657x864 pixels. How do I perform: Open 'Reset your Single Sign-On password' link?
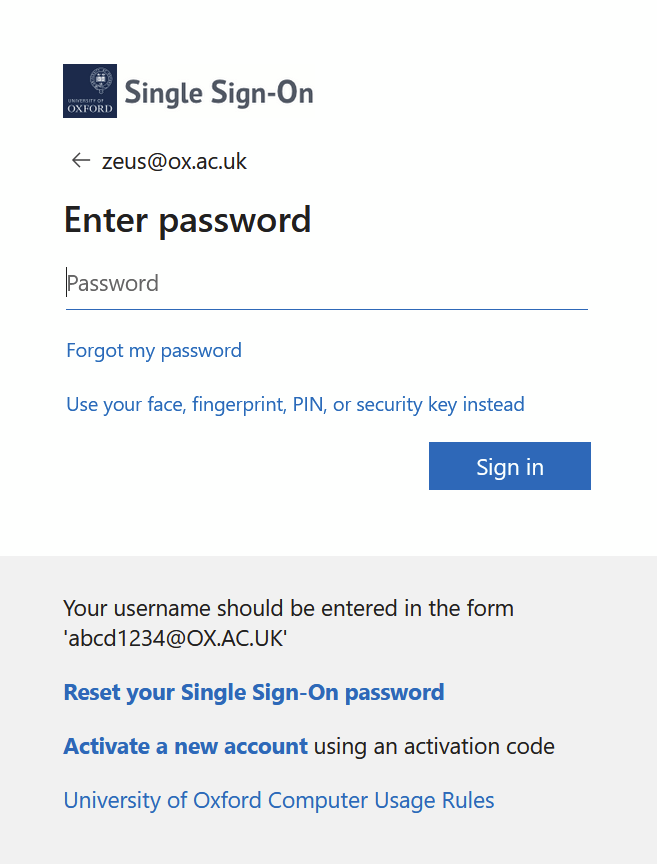coord(254,692)
